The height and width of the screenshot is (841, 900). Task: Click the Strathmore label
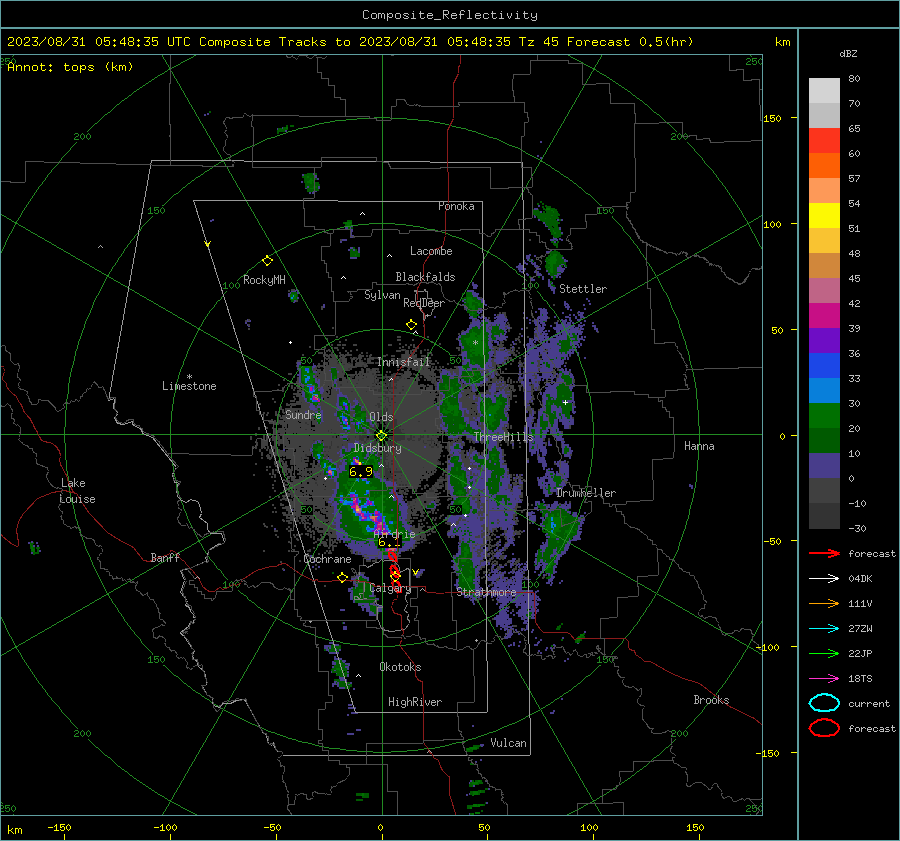(486, 592)
